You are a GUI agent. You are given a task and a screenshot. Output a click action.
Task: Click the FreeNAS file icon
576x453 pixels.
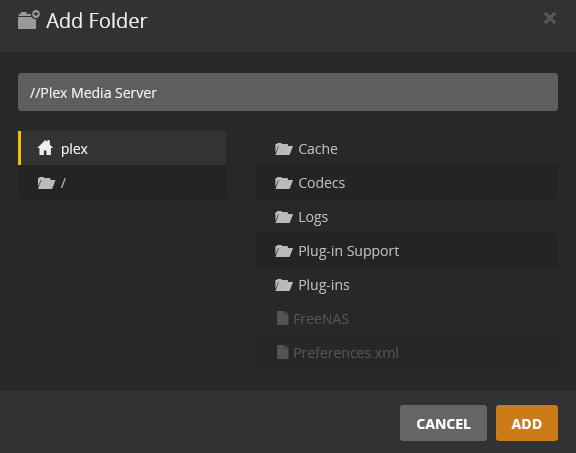coord(282,318)
